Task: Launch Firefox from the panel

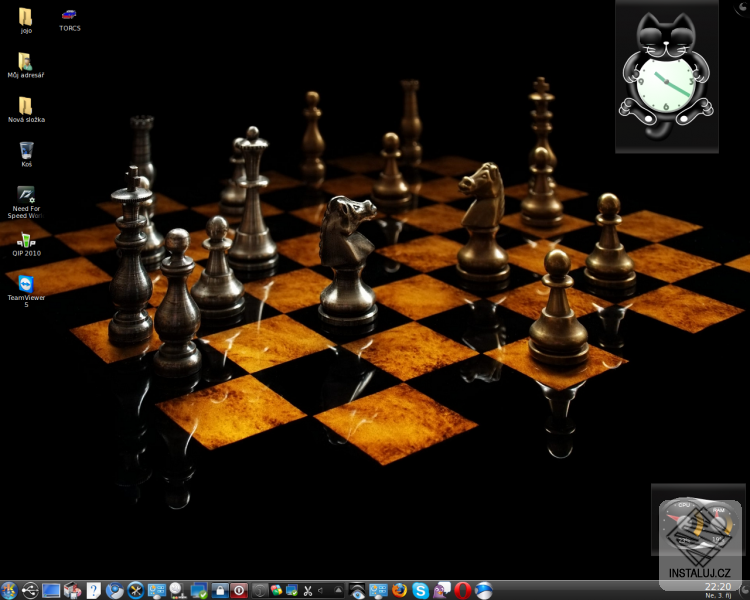Action: (x=399, y=590)
